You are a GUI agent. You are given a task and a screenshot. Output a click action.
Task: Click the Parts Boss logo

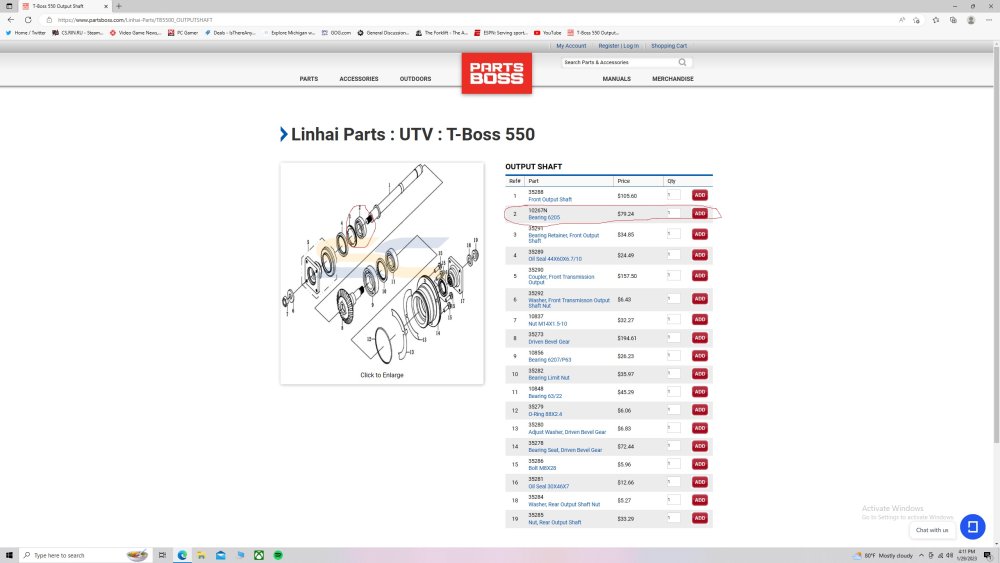click(x=497, y=73)
